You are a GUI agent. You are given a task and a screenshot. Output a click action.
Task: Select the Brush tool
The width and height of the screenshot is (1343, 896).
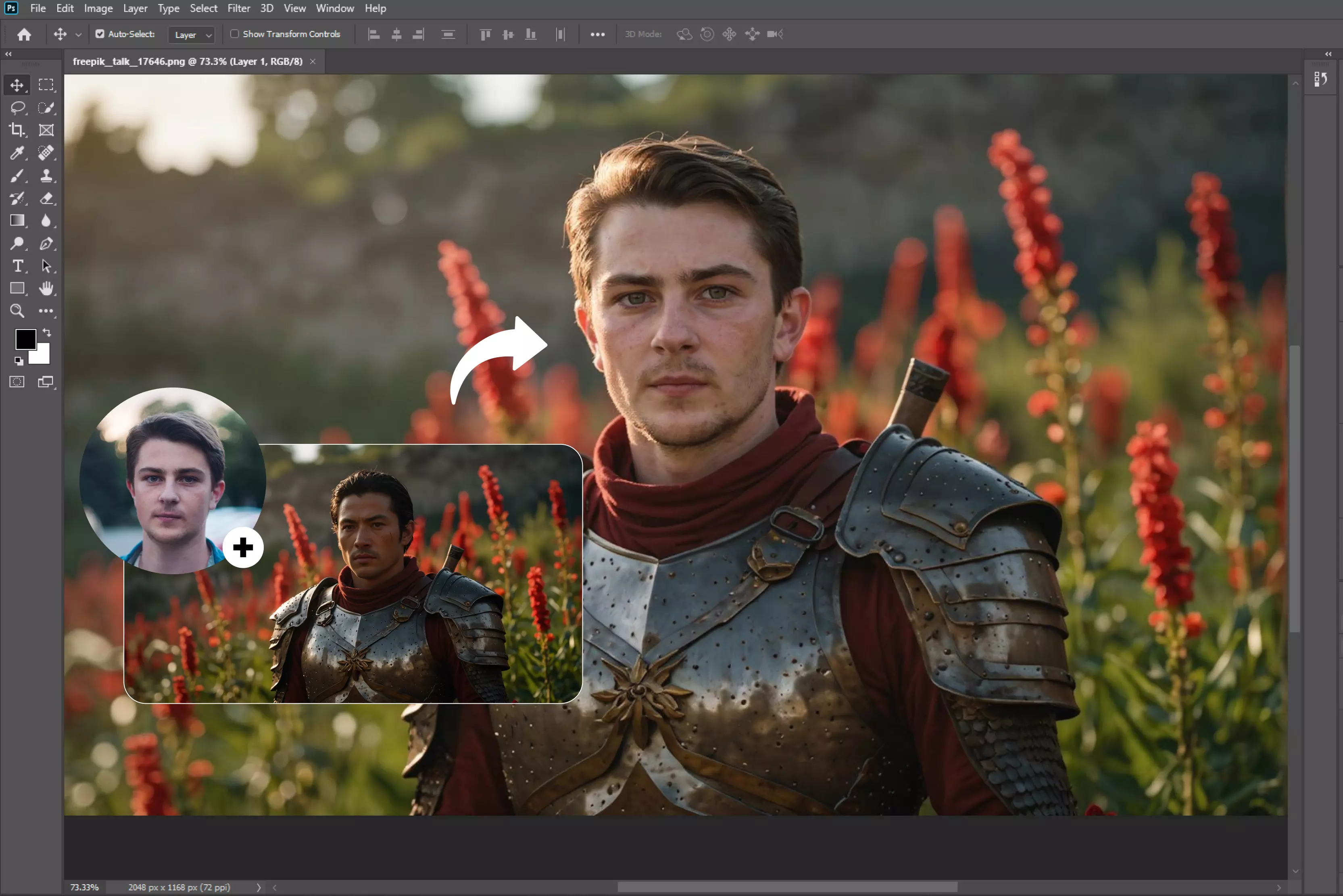[x=17, y=175]
